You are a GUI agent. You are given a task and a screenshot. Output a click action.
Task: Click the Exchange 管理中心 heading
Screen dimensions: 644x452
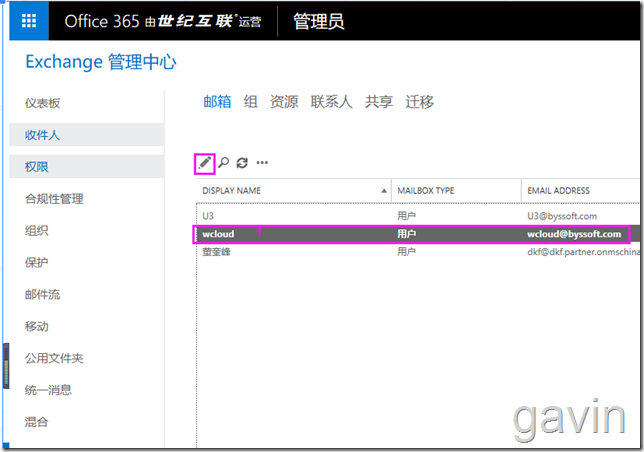click(x=101, y=62)
